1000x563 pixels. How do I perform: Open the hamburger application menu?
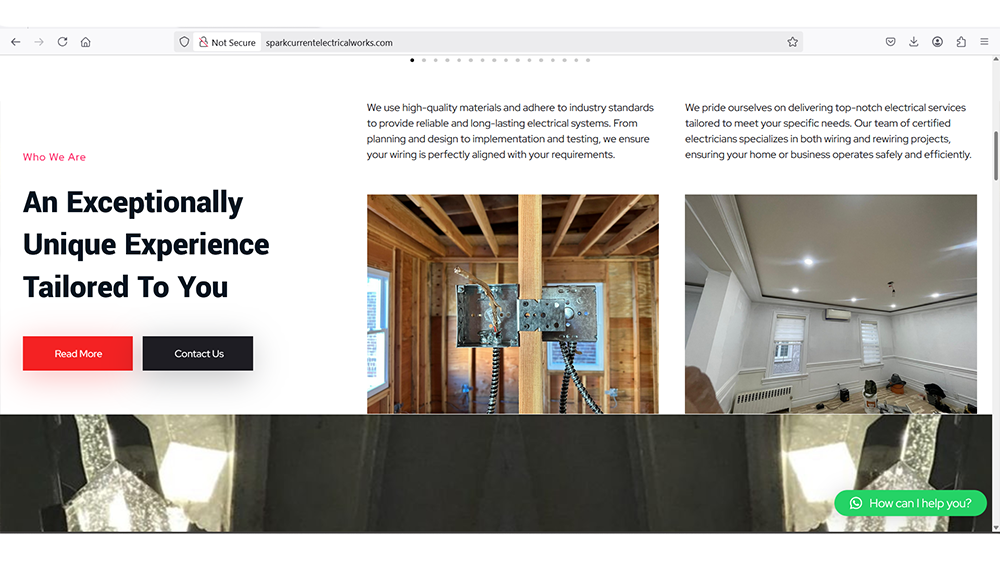coord(985,42)
